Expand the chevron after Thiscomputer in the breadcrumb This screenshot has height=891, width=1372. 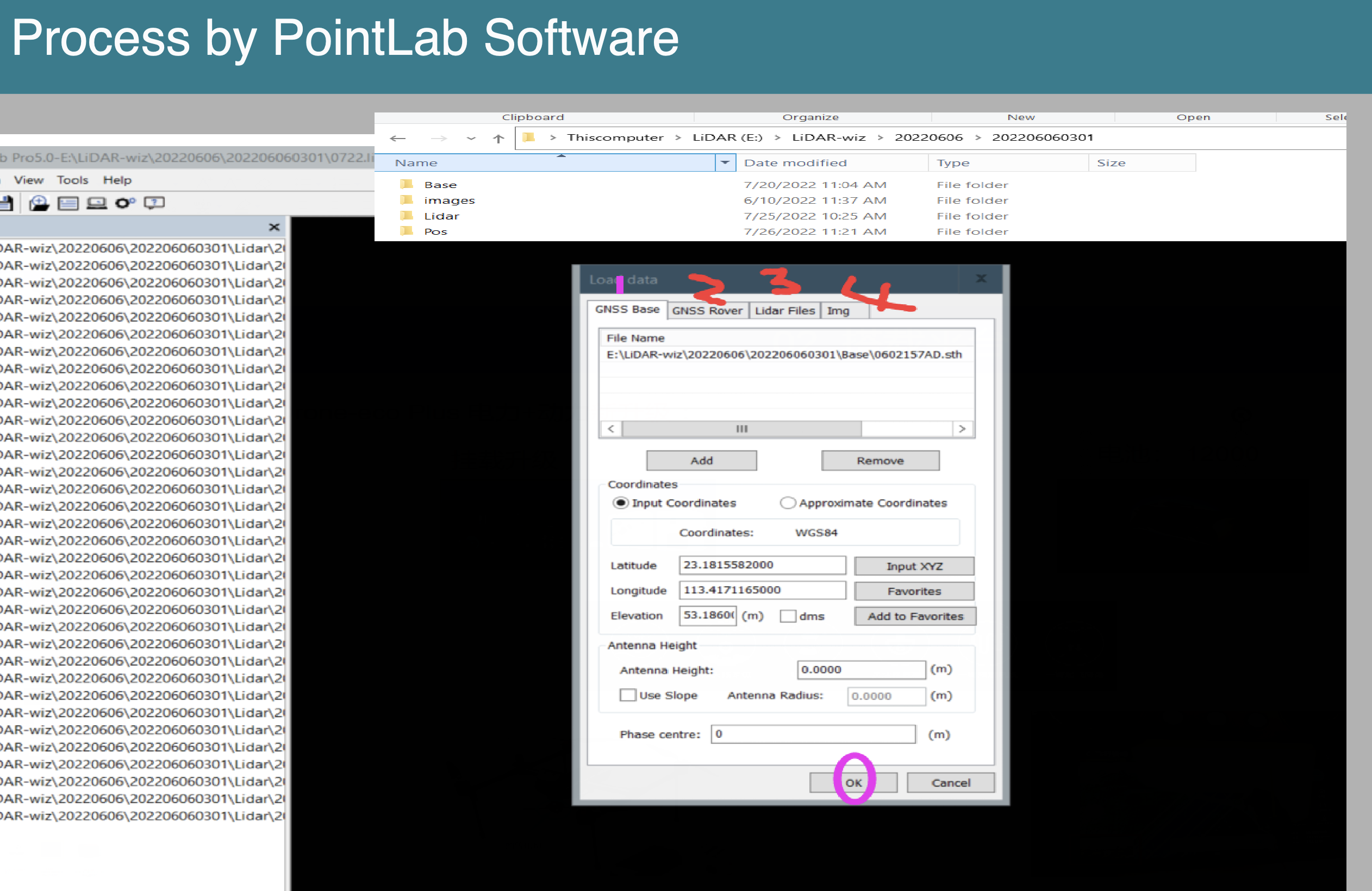(x=678, y=137)
